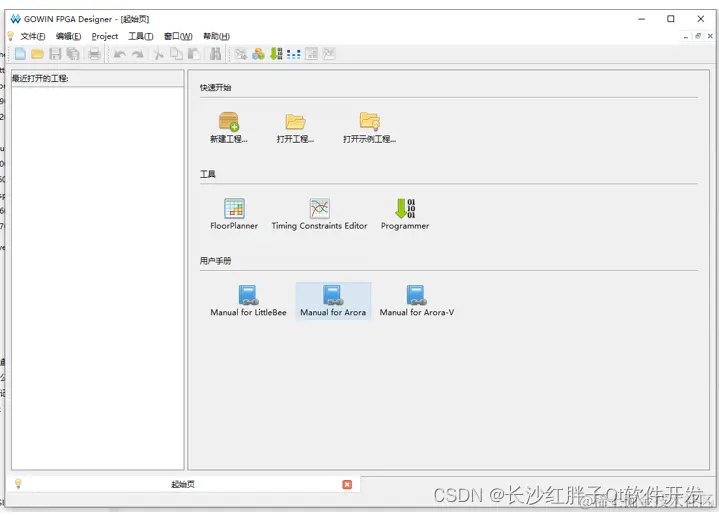
Task: Launch Programmer from the tools section
Action: tap(405, 214)
